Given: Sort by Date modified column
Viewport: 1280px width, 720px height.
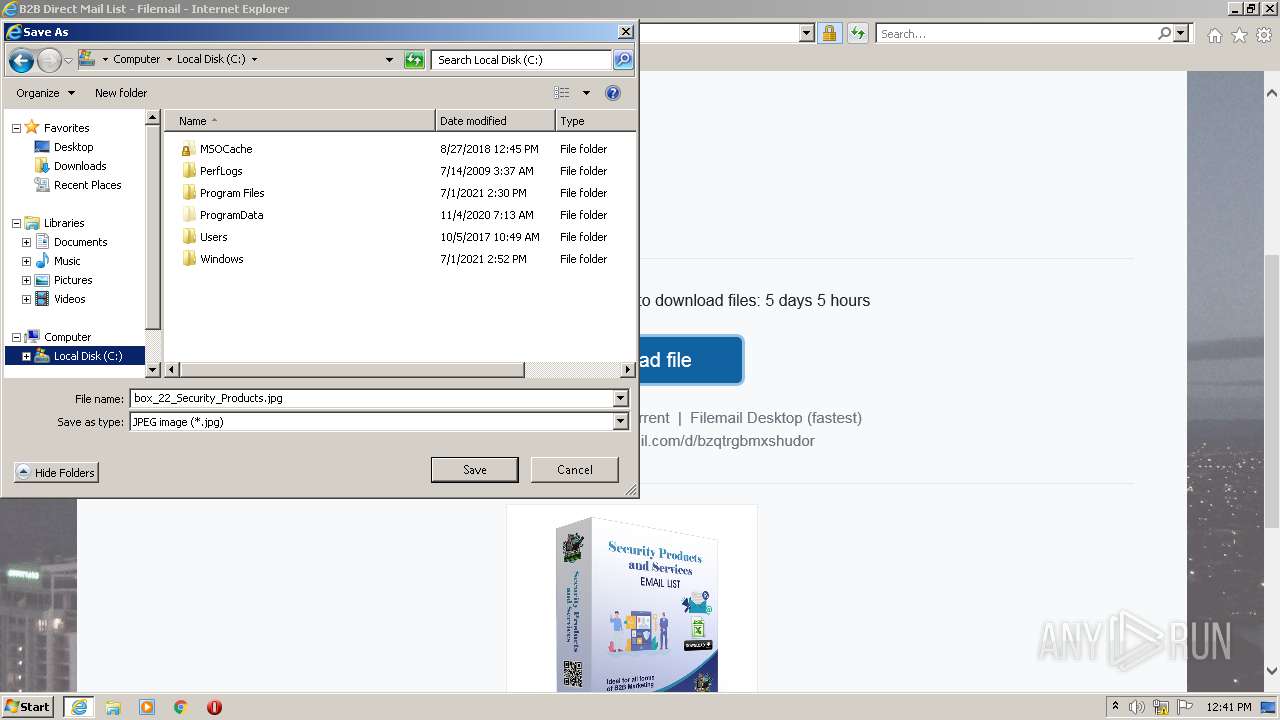Looking at the screenshot, I should (495, 121).
